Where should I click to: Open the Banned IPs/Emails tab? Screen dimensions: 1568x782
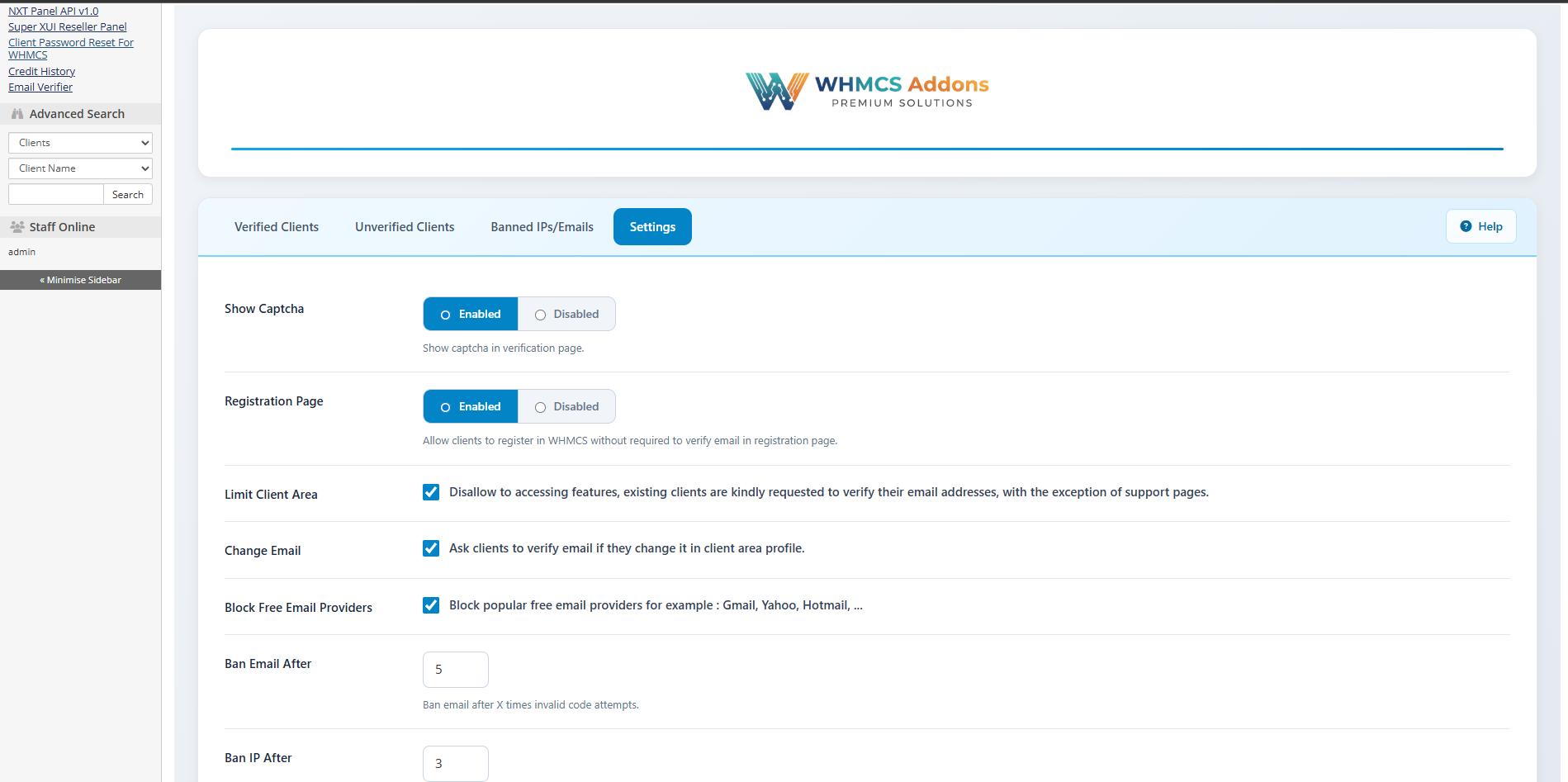542,226
